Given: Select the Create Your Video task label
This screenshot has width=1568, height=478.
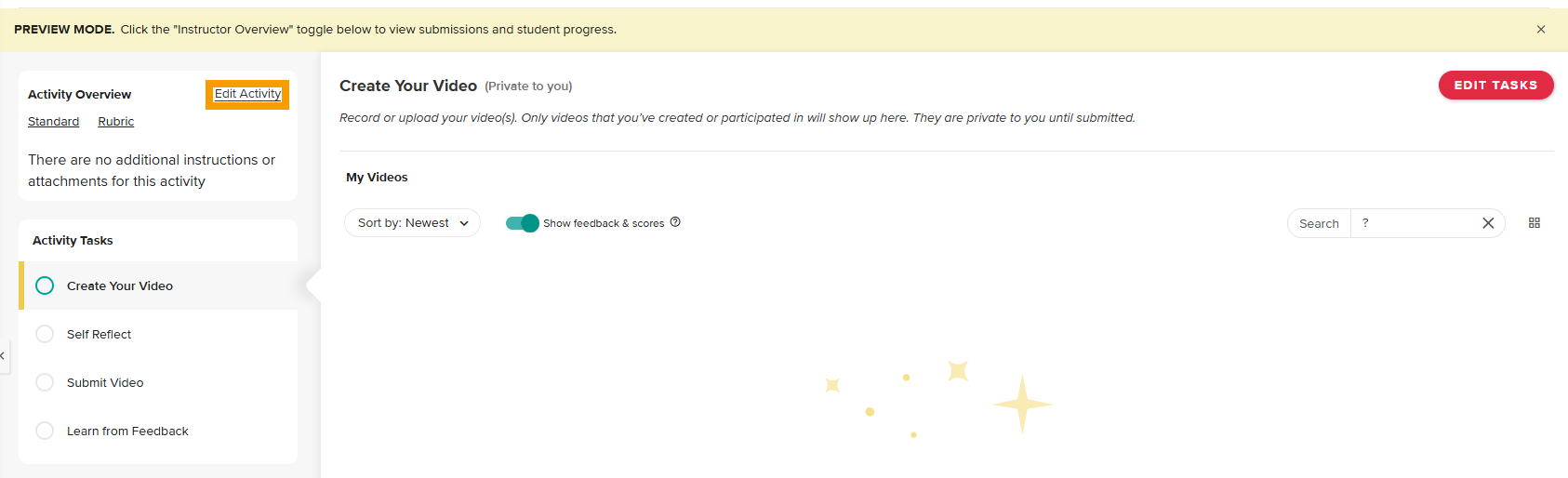Looking at the screenshot, I should point(120,285).
